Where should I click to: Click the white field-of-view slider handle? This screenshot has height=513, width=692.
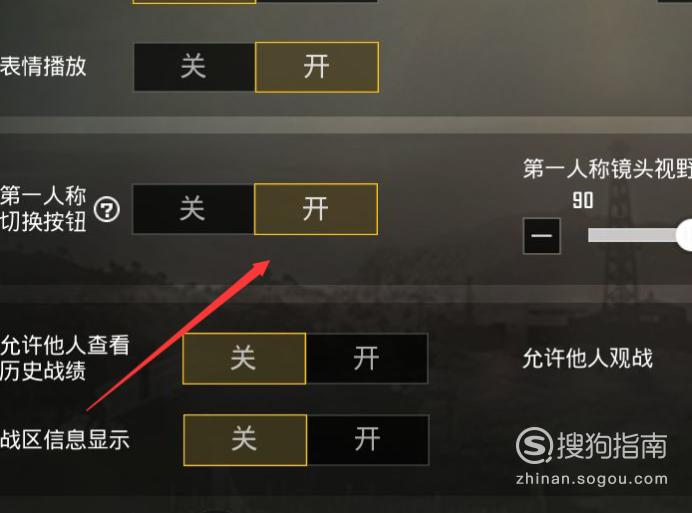684,234
